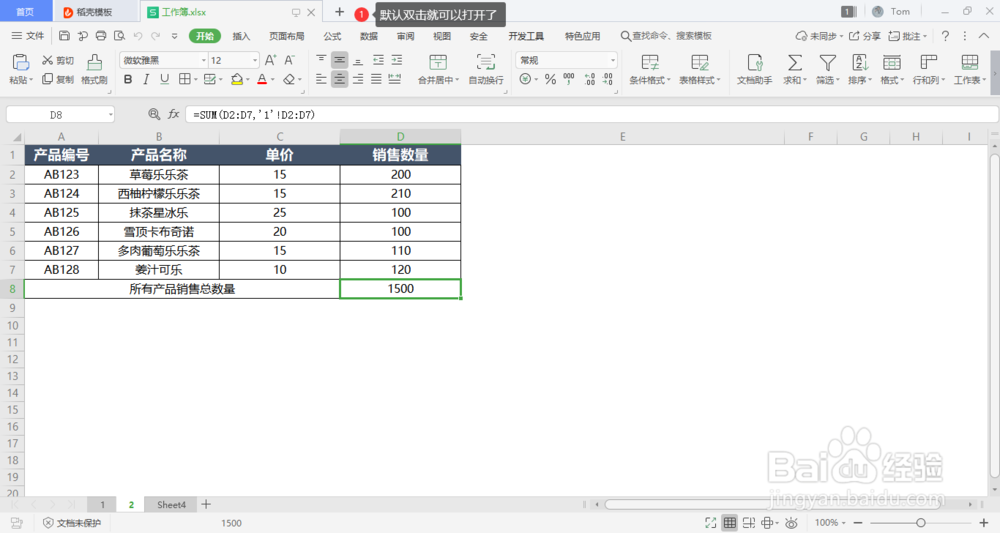This screenshot has width=1000, height=533.
Task: Click the Redo arrow icon
Action: [x=155, y=36]
